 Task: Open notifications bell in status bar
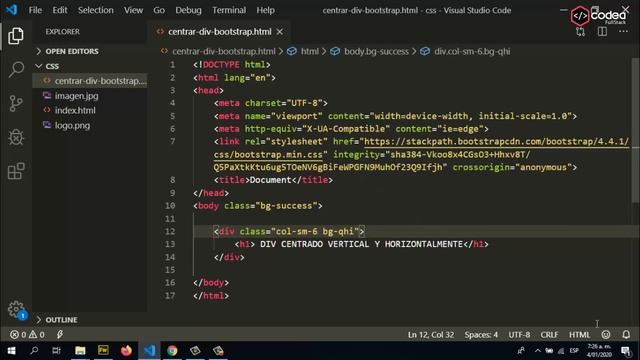626,335
